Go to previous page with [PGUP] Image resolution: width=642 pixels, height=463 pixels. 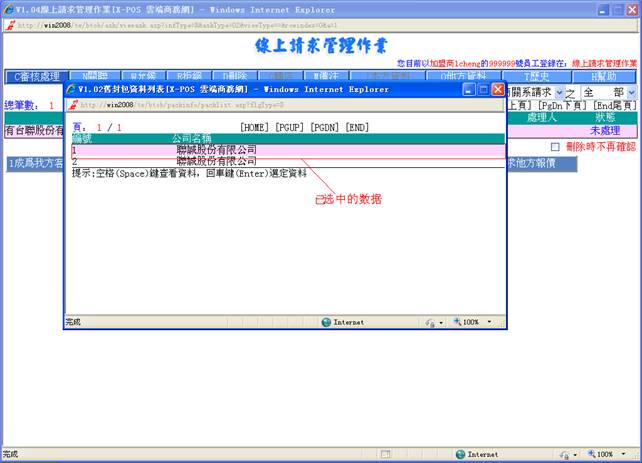pyautogui.click(x=291, y=127)
